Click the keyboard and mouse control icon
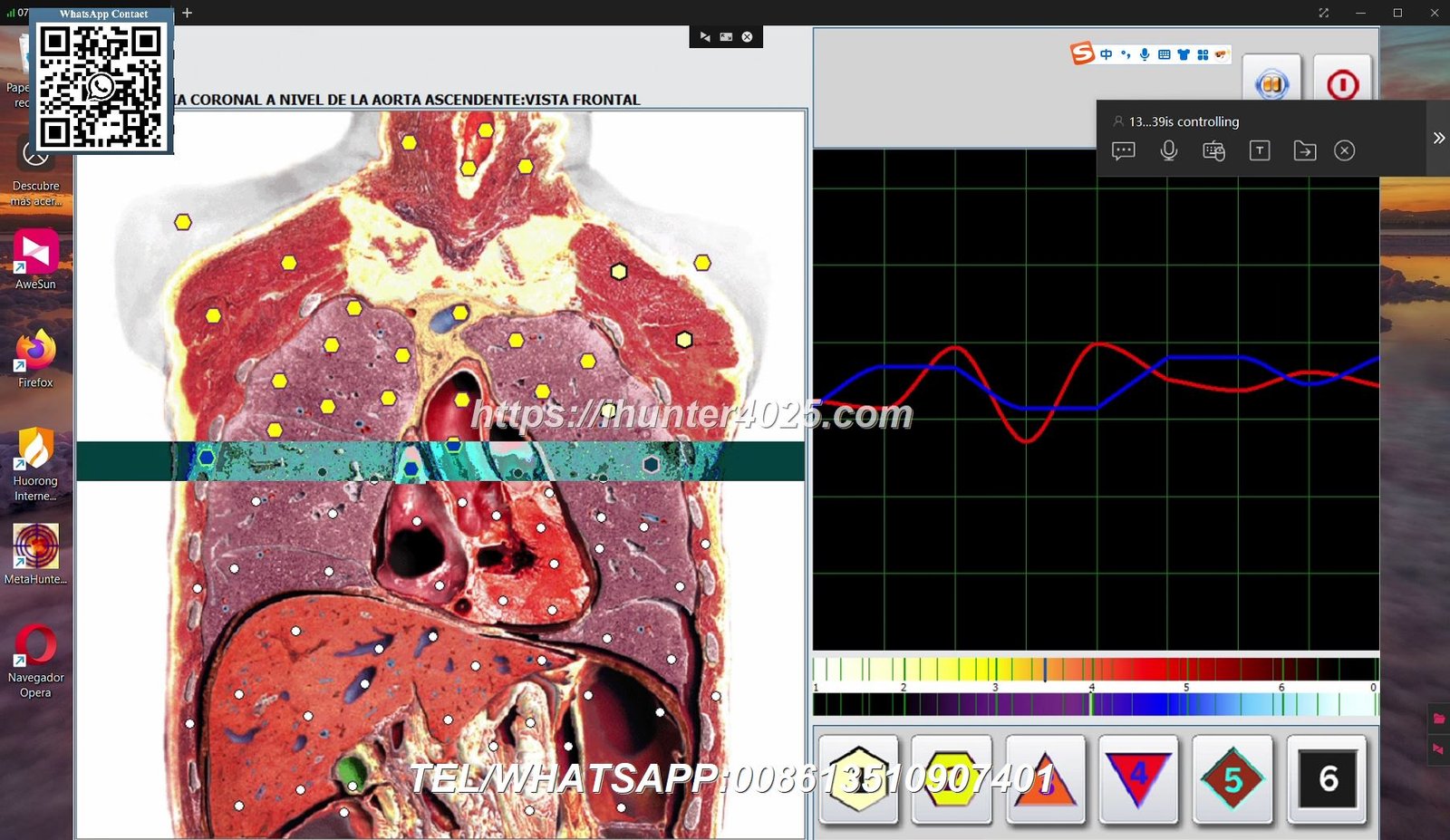Screen dimensions: 1450x840 click(1213, 150)
